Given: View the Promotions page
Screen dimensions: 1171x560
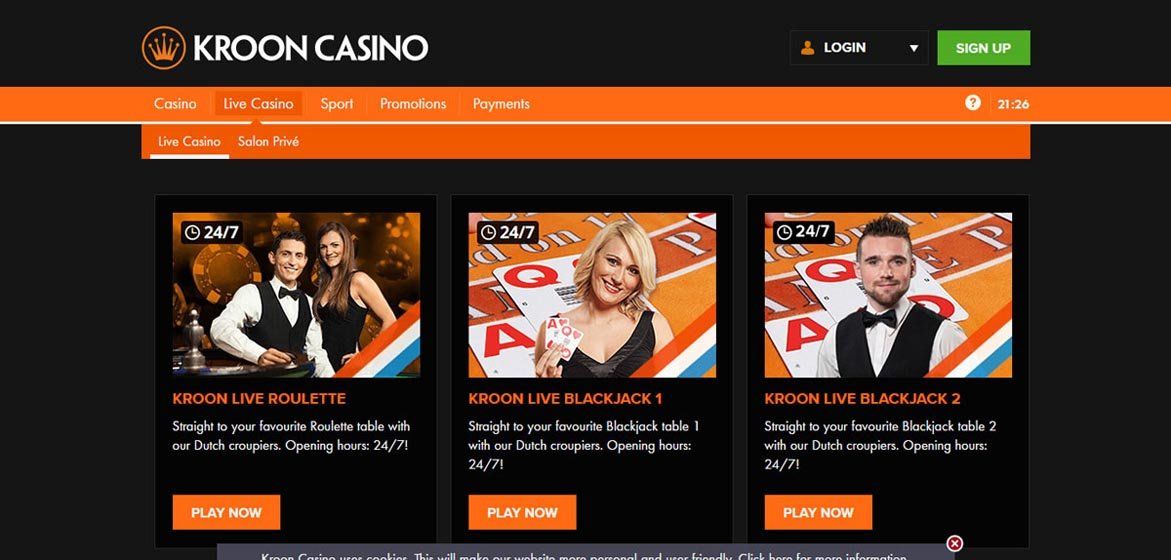Looking at the screenshot, I should point(413,104).
